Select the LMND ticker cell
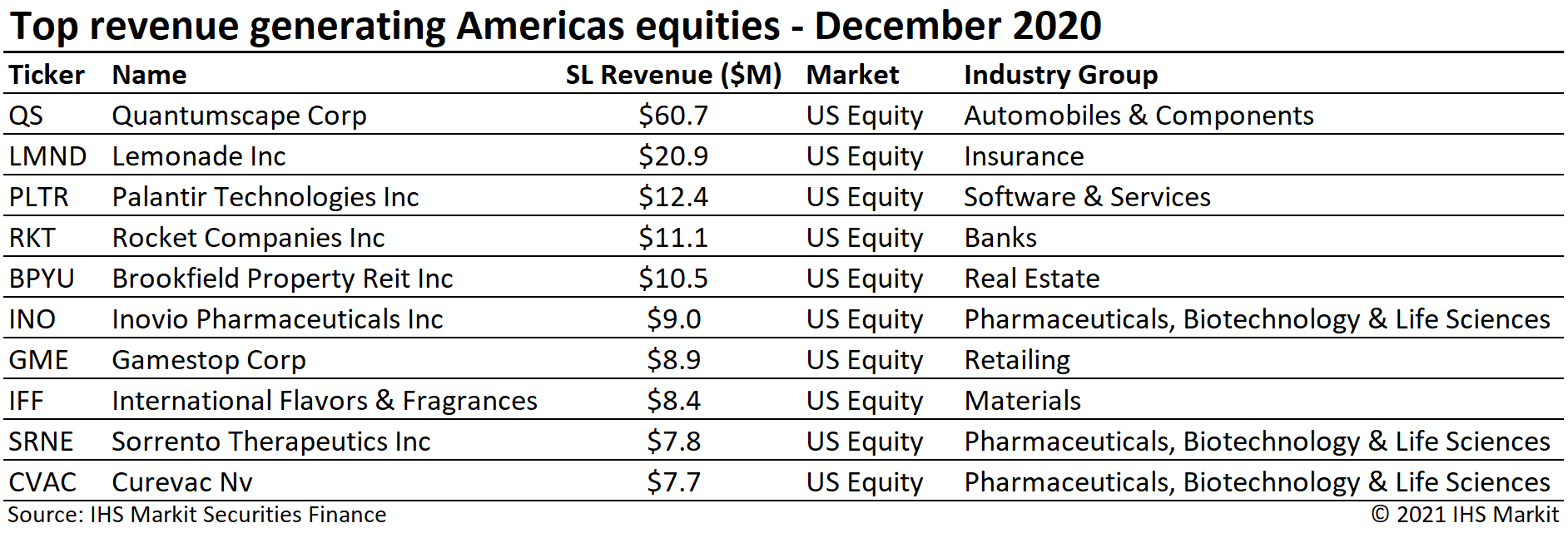 click(47, 156)
